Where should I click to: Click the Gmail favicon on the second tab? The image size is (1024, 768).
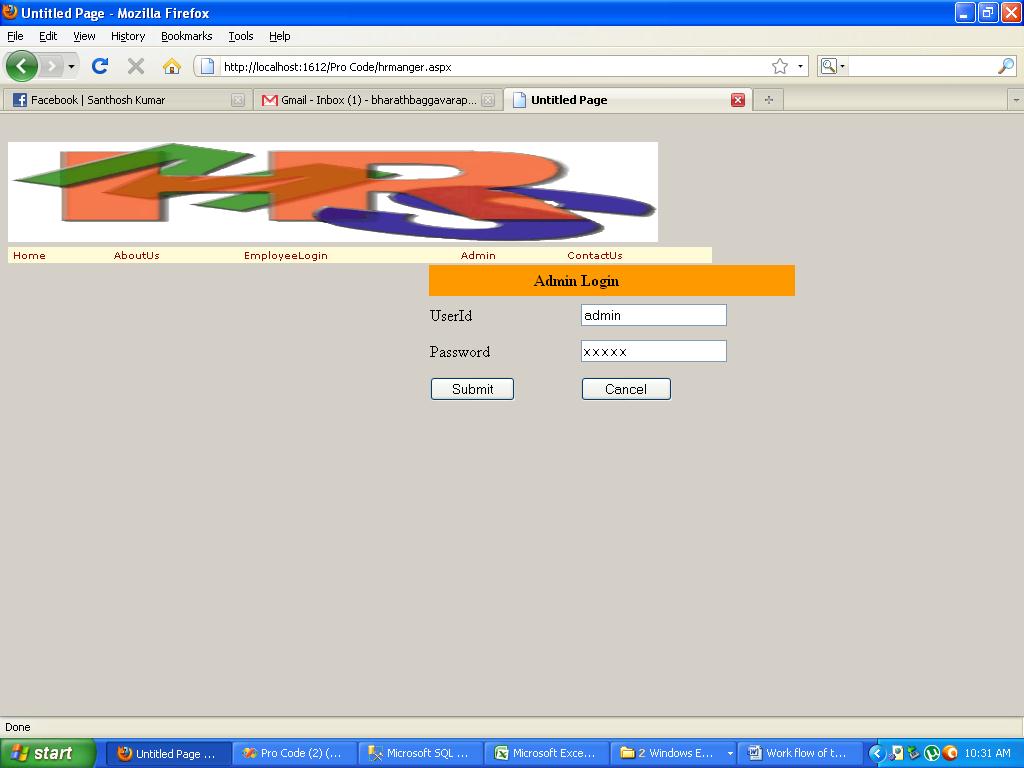point(269,100)
